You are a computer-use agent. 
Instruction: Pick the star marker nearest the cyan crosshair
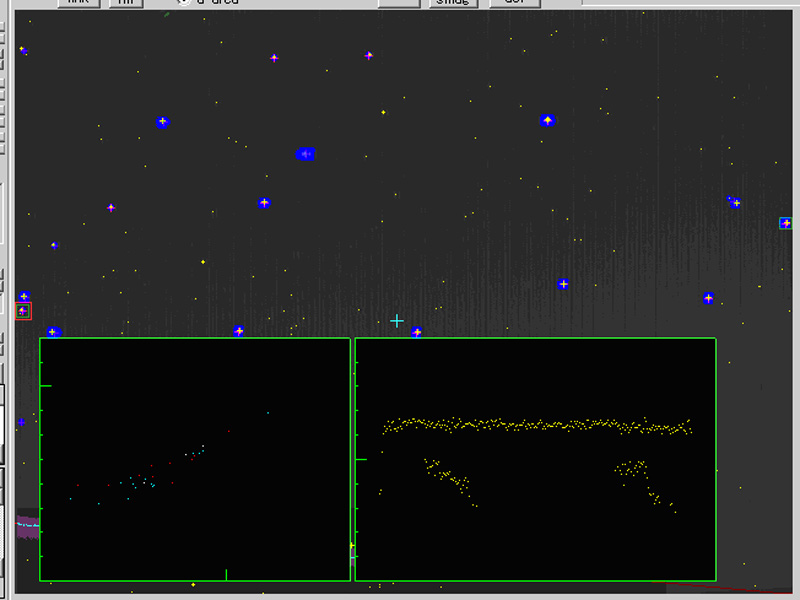(417, 332)
